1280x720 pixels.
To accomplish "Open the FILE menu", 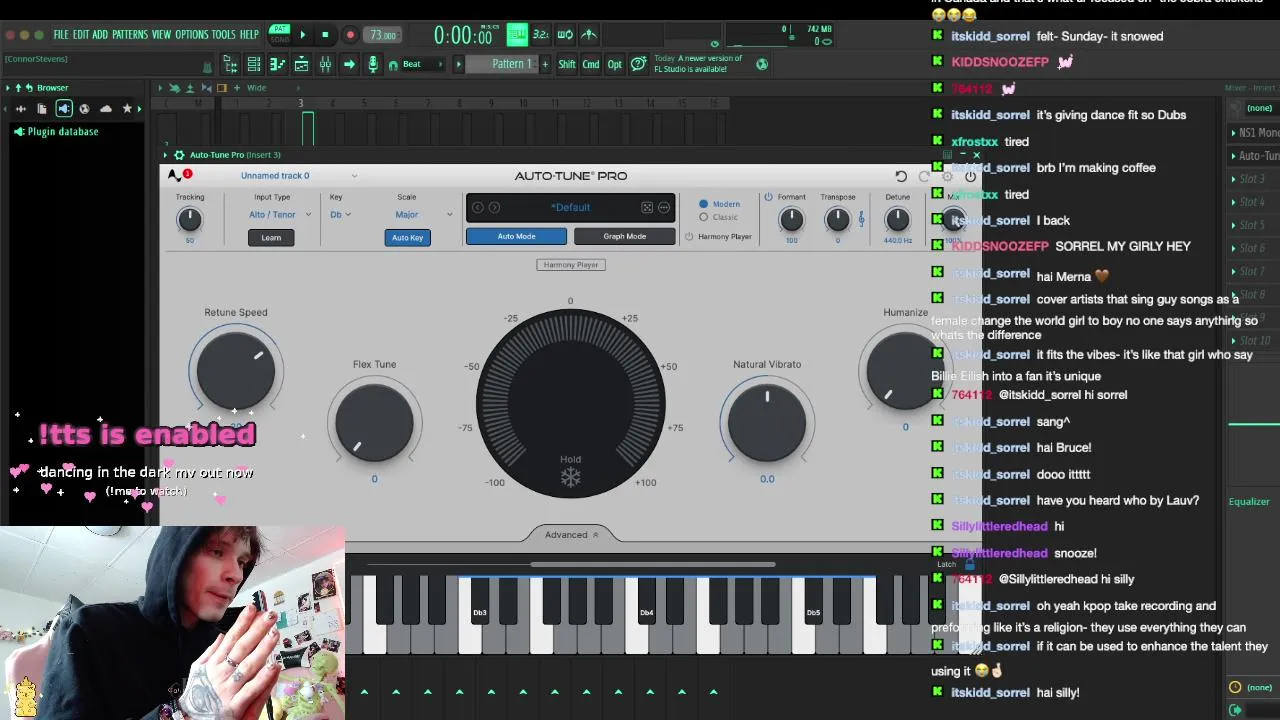I will [x=61, y=34].
